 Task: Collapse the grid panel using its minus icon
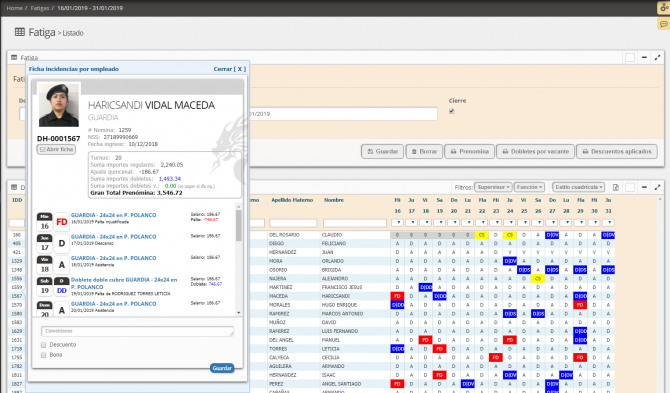644,187
